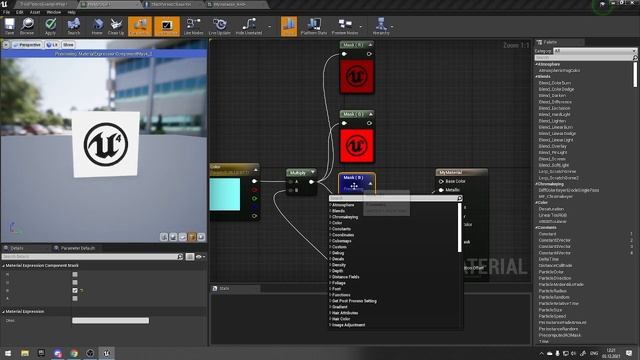The image size is (640, 360).
Task: Open the Details property matrix grid icon
Action: point(190,256)
